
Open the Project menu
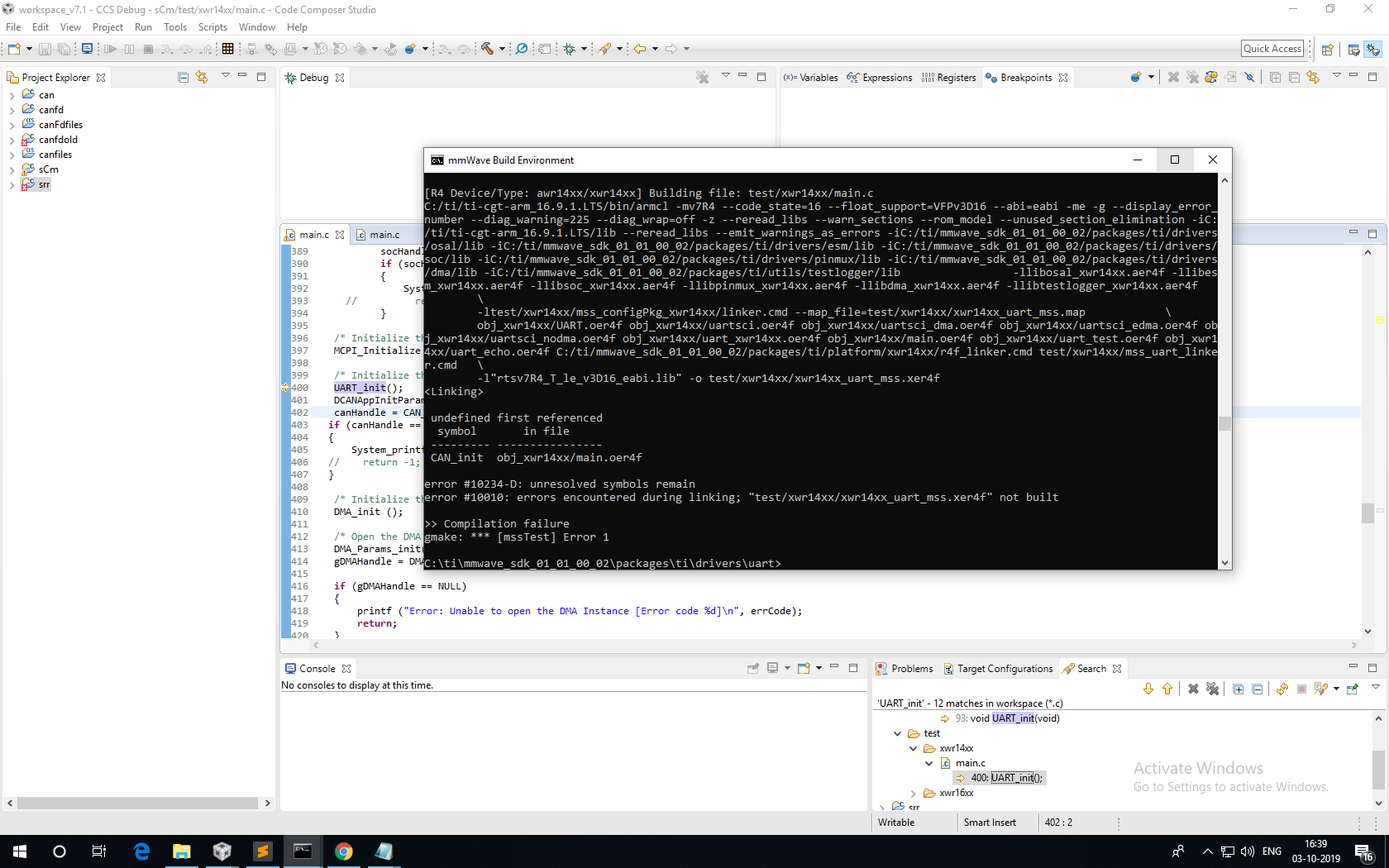click(107, 27)
